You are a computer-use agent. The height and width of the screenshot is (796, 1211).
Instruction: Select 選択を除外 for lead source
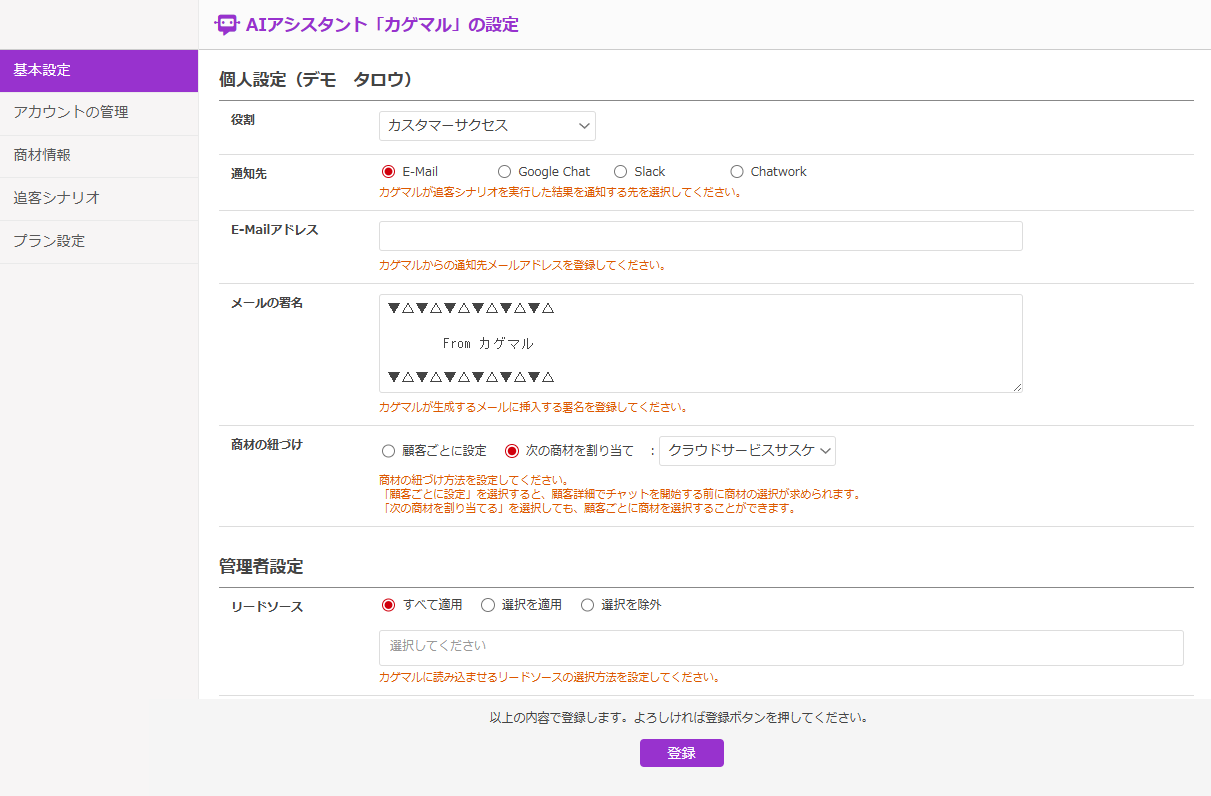pos(588,605)
